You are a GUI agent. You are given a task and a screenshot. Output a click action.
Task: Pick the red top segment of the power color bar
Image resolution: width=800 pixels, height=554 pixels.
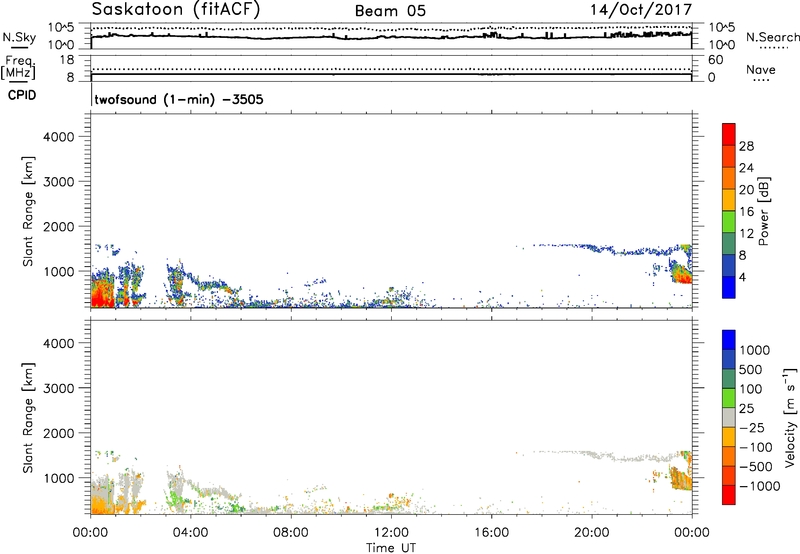729,135
